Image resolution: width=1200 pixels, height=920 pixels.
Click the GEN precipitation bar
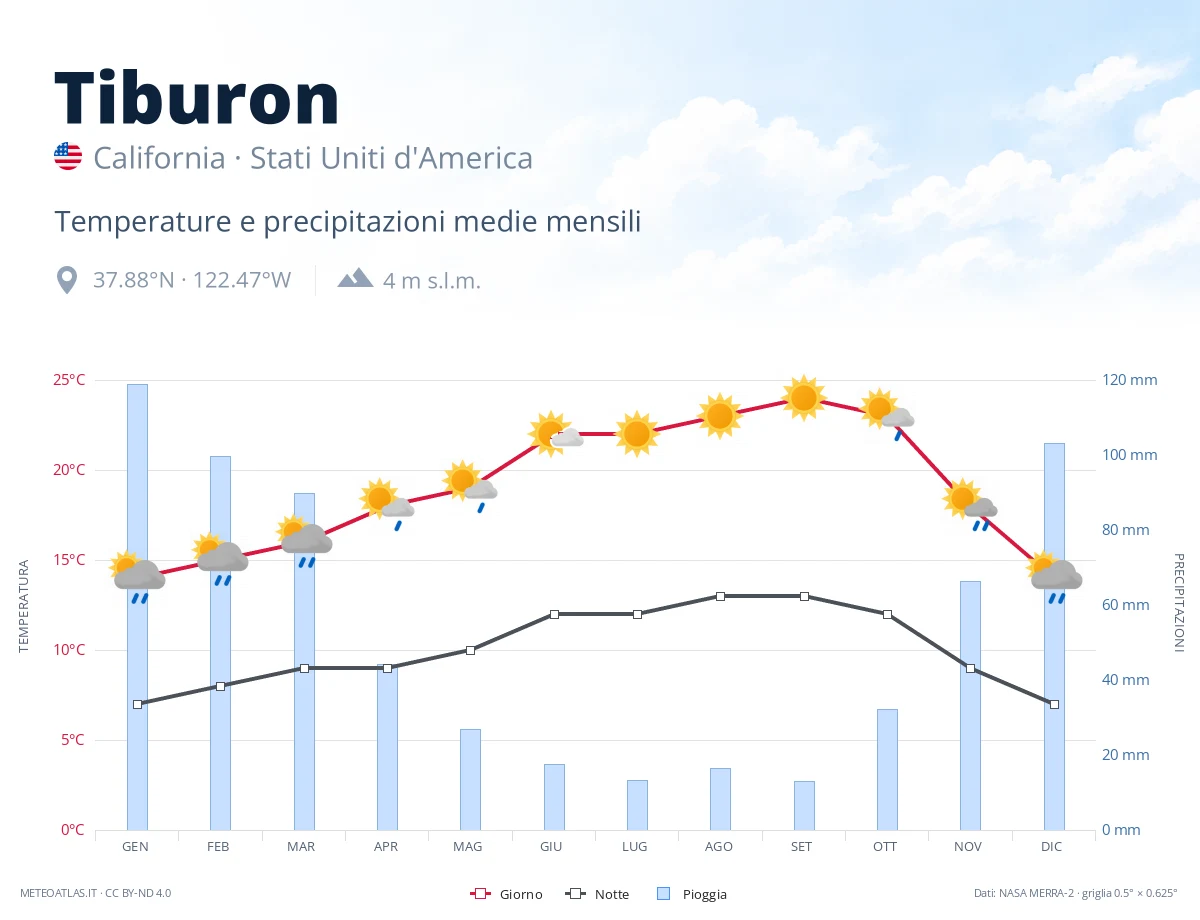(137, 607)
